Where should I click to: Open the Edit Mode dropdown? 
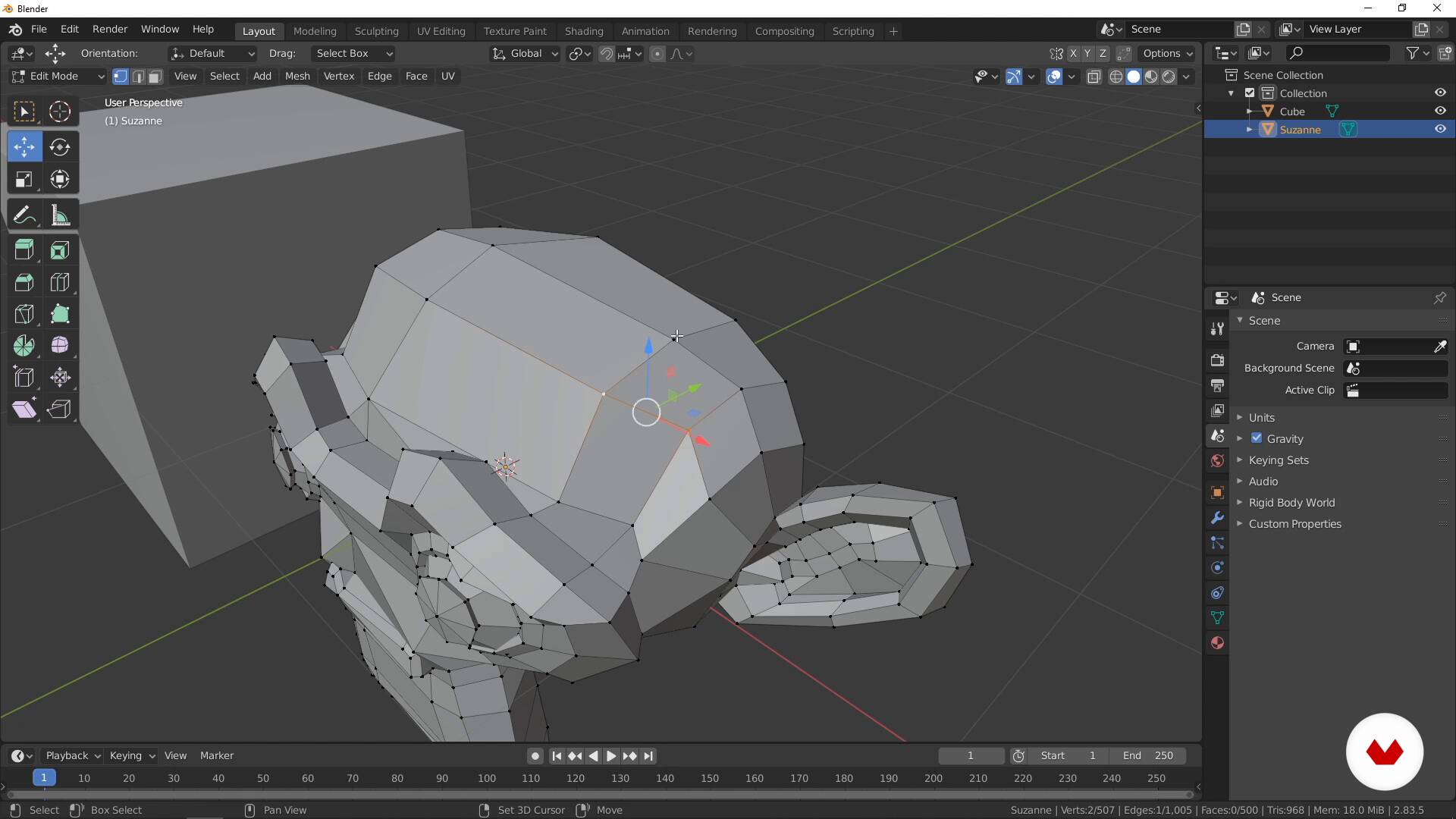[57, 76]
